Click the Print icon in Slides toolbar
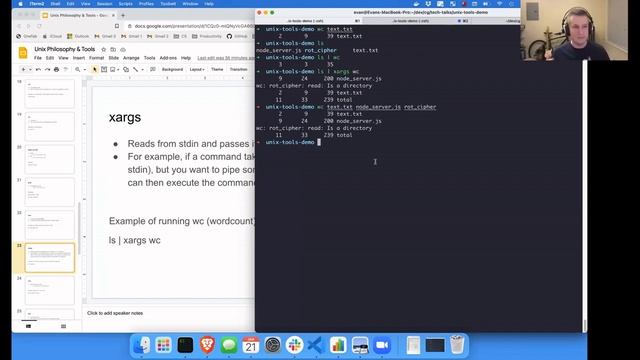The height and width of the screenshot is (360, 640). tap(56, 70)
